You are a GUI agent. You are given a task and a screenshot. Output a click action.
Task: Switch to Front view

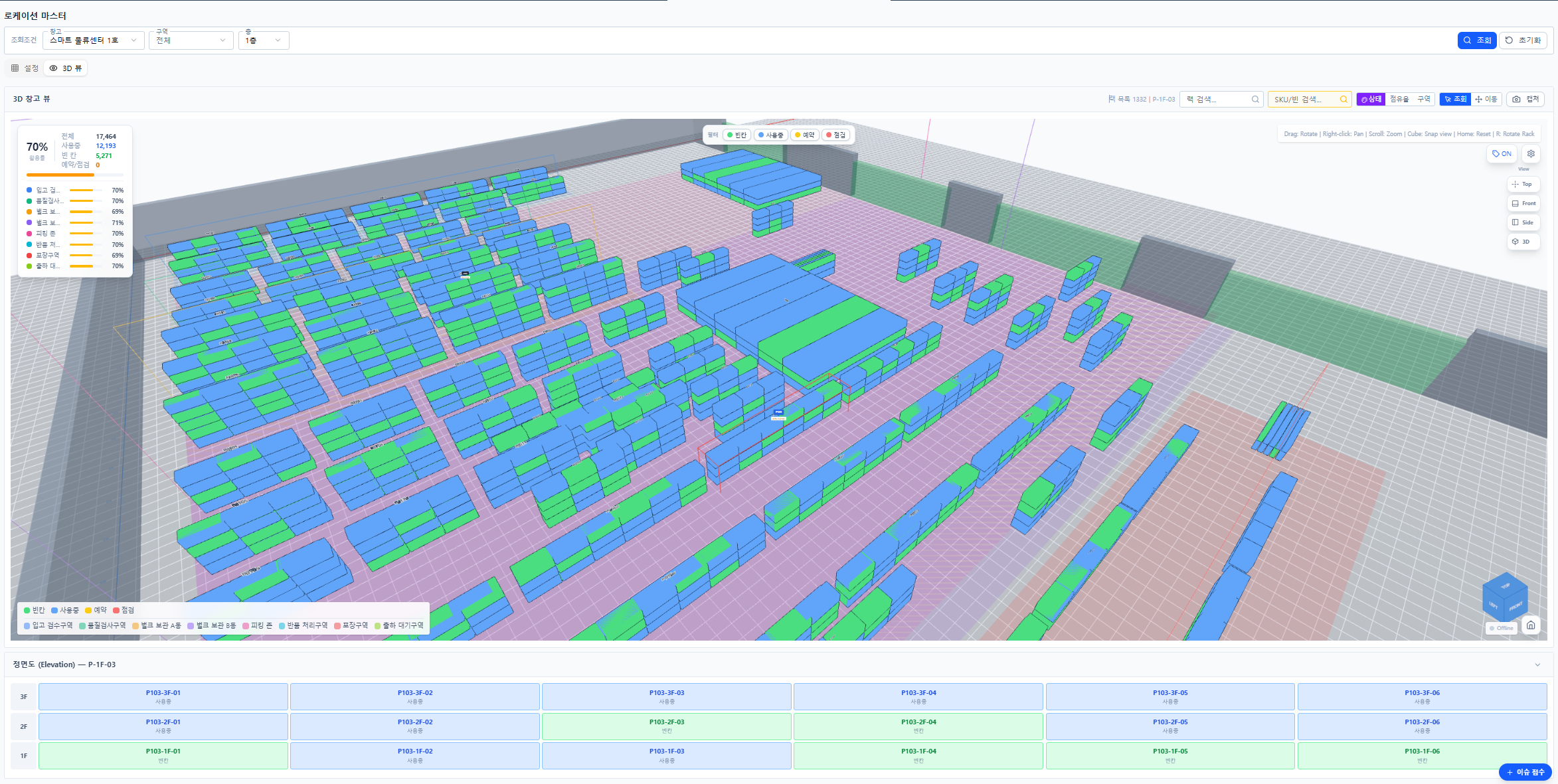pyautogui.click(x=1523, y=204)
